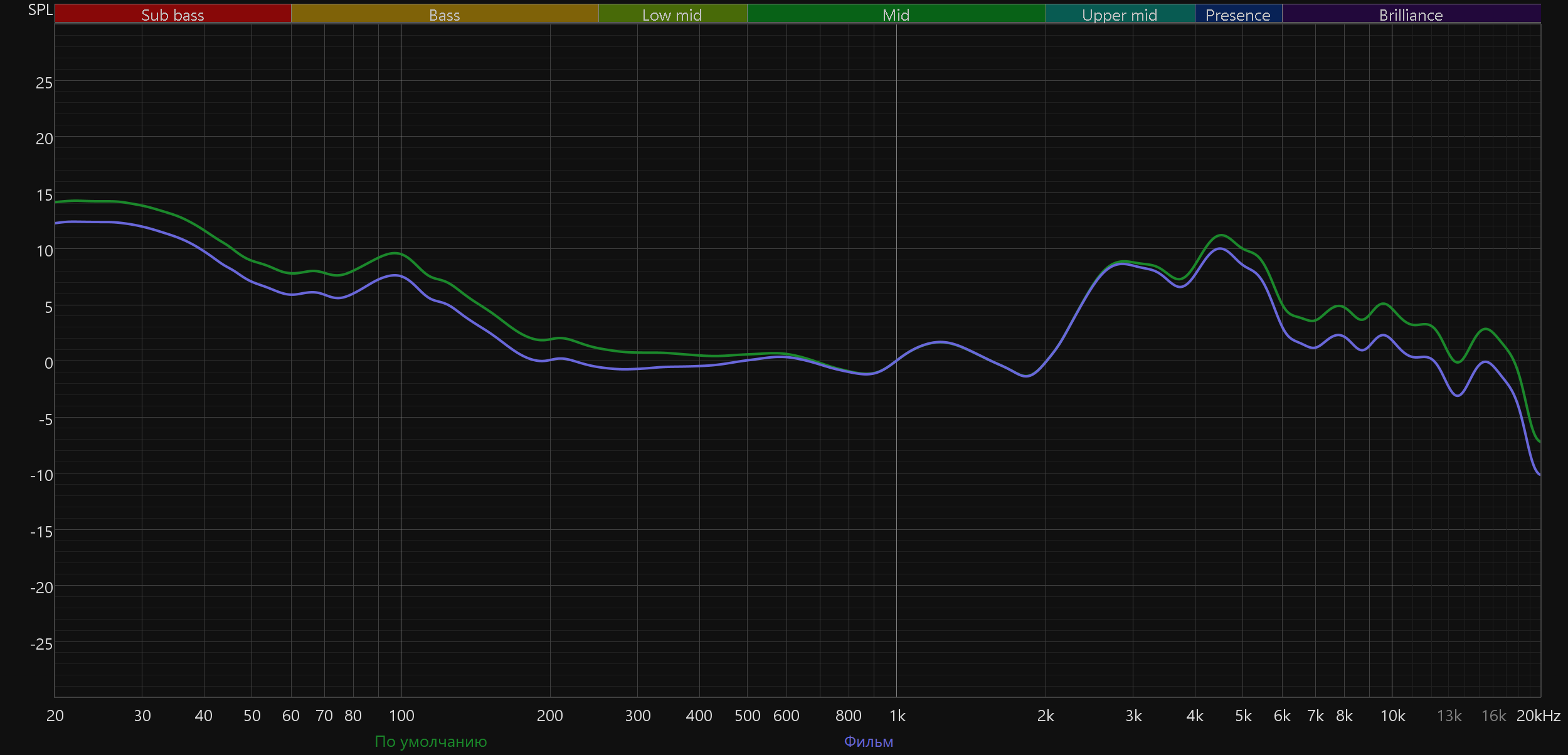Click the SPL axis label

coord(40,10)
